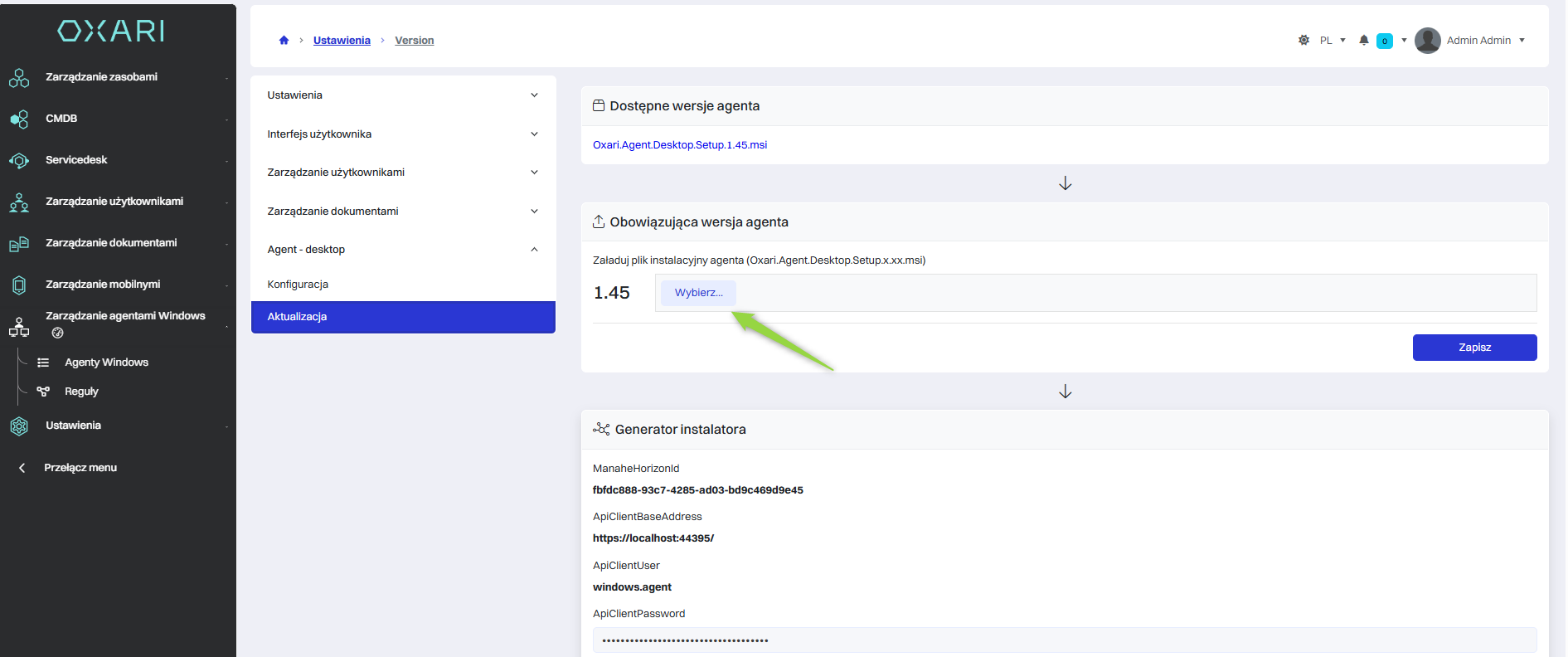The width and height of the screenshot is (1568, 657).
Task: Open the notifications bell icon
Action: tap(1364, 40)
